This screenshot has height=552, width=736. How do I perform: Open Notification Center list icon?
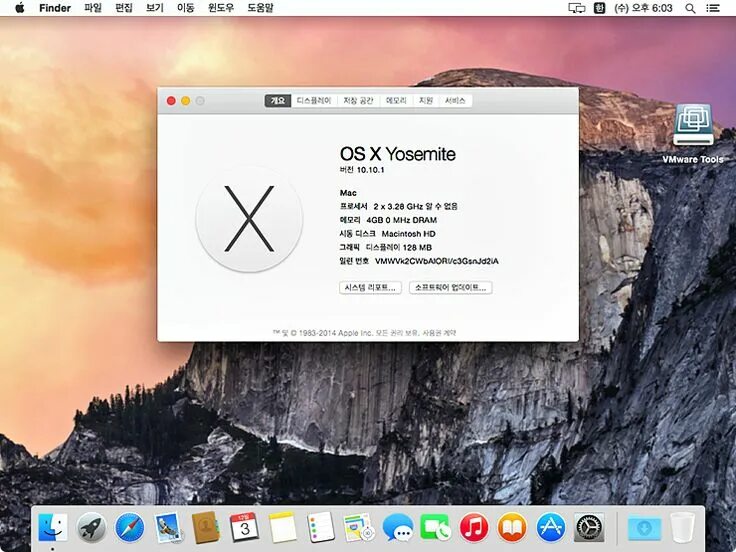(x=713, y=8)
